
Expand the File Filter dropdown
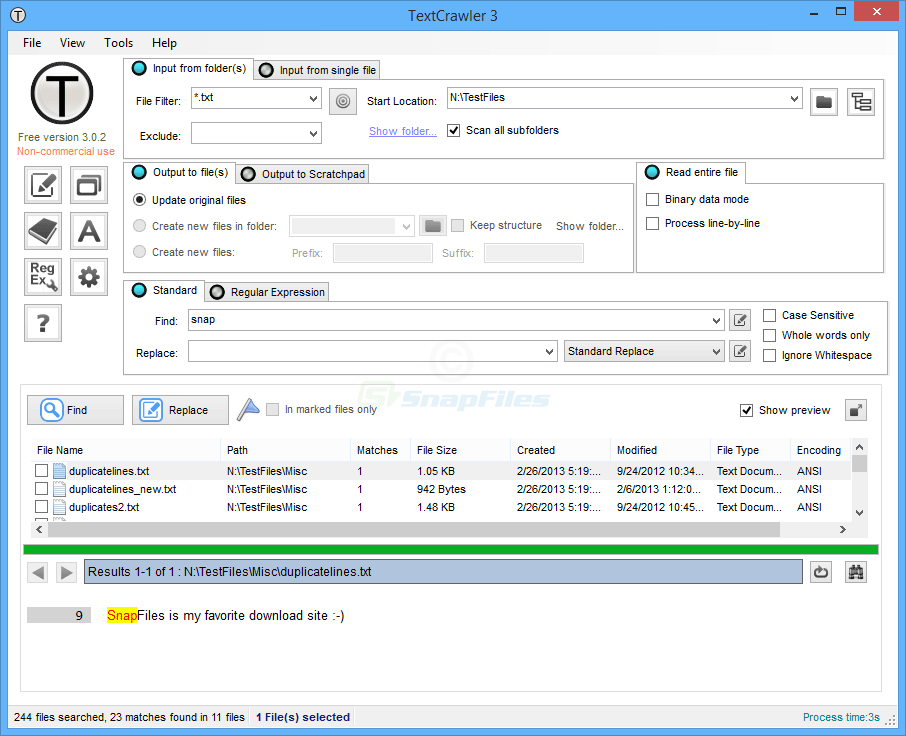(x=313, y=98)
